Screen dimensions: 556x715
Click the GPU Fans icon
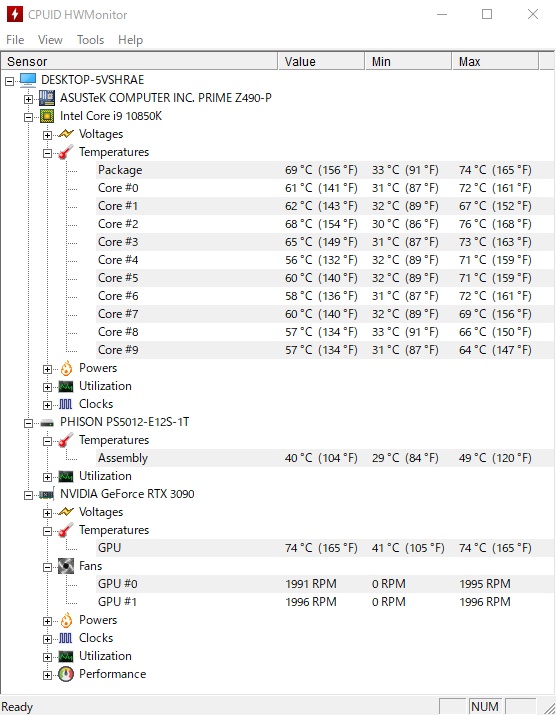click(x=66, y=566)
